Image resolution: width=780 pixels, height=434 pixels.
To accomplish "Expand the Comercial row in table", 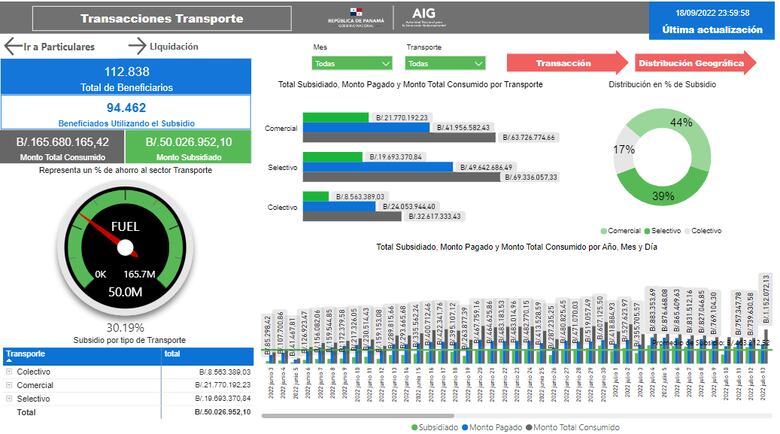I will pyautogui.click(x=9, y=385).
